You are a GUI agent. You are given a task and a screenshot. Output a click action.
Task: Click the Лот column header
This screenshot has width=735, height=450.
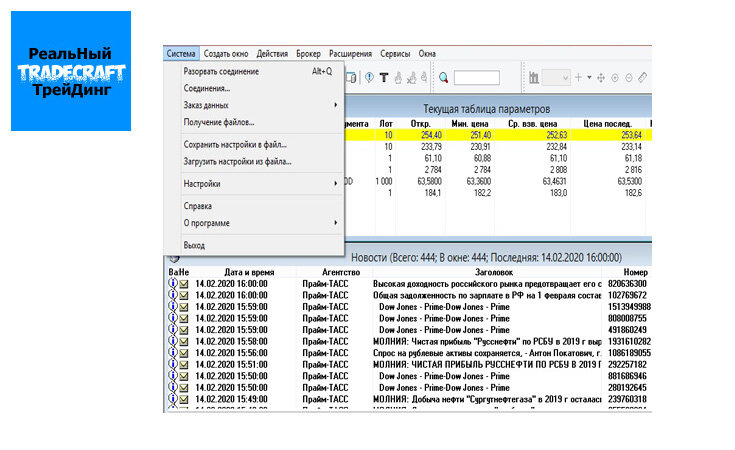point(386,124)
